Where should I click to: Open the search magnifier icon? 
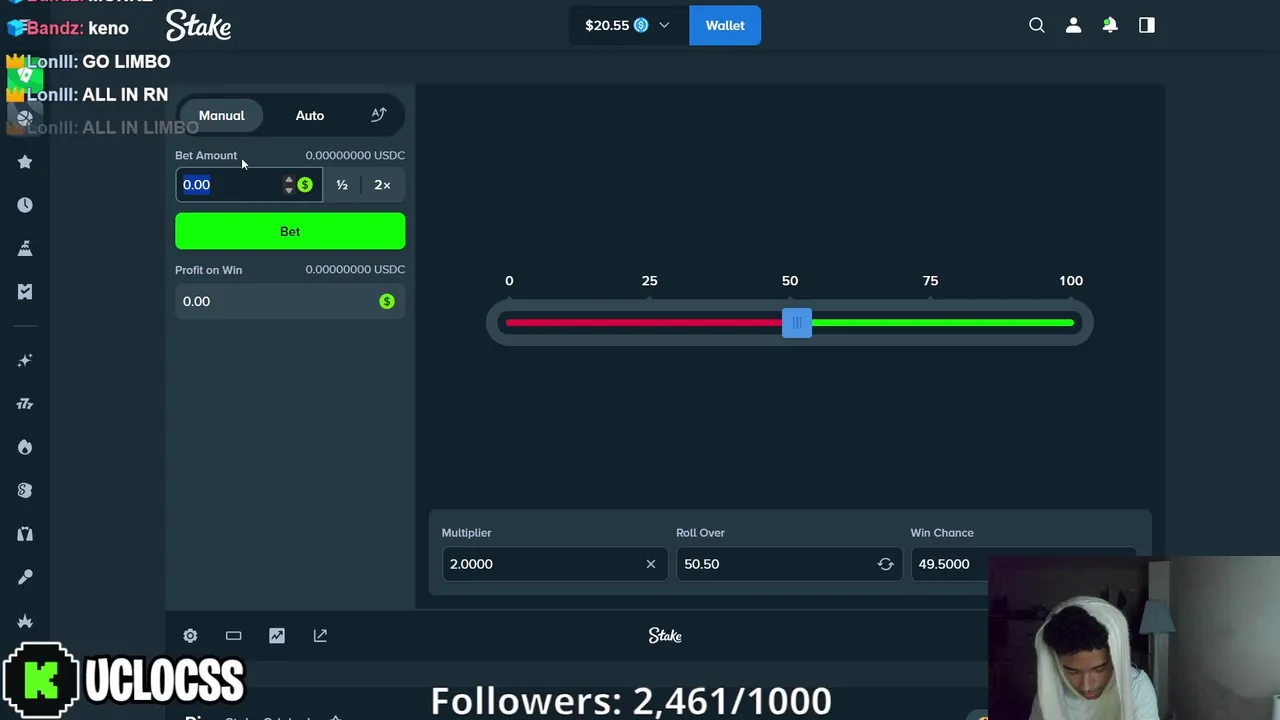click(1037, 25)
